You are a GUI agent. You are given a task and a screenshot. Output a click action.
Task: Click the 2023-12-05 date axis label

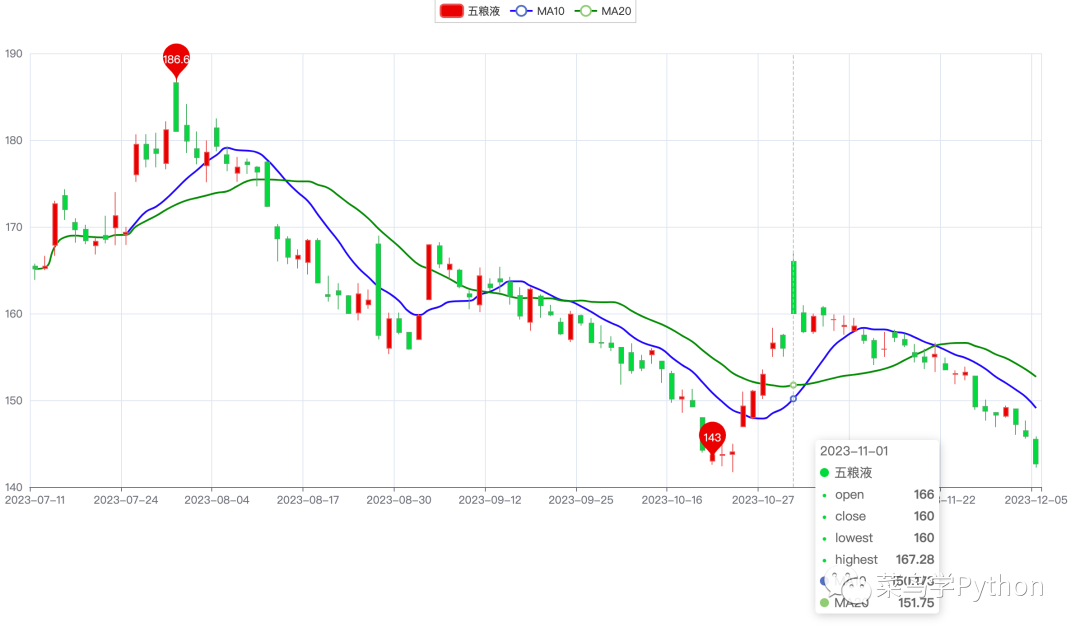pyautogui.click(x=1036, y=500)
